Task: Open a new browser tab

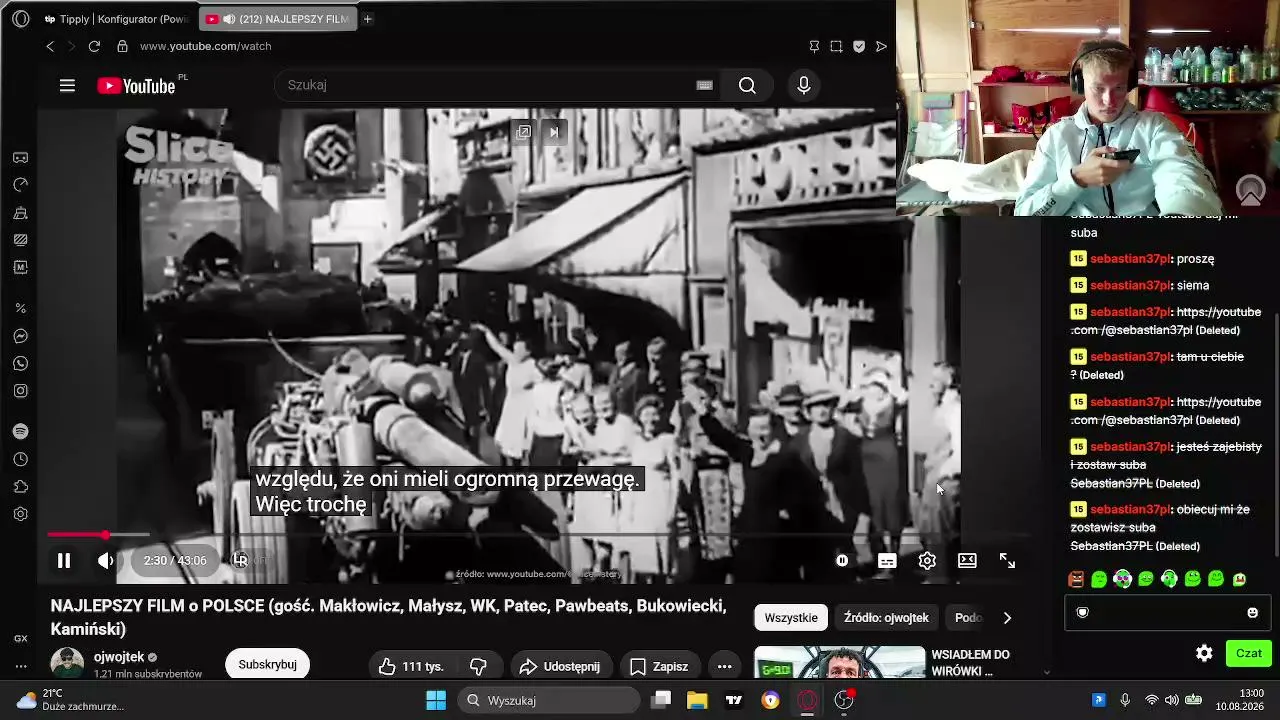Action: click(368, 19)
